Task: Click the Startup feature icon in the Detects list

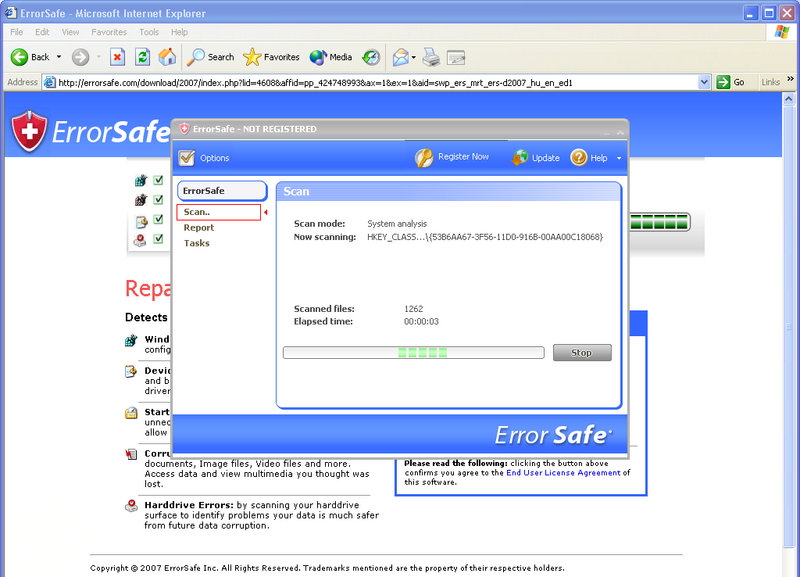Action: tap(131, 413)
